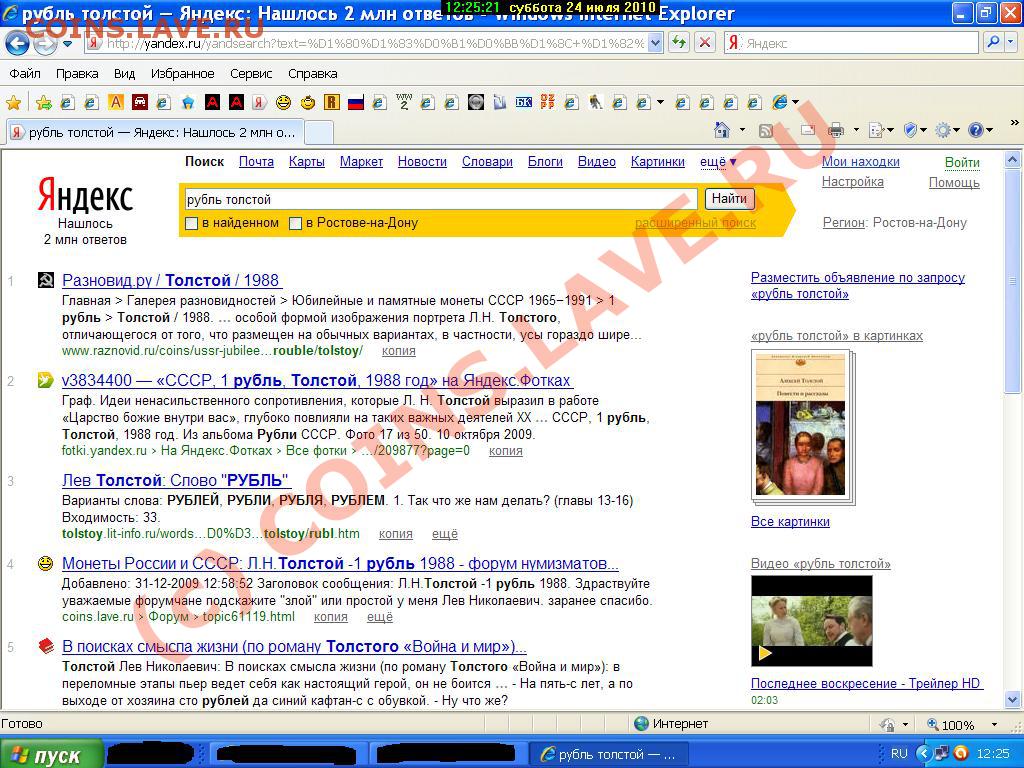Image resolution: width=1024 pixels, height=768 pixels.
Task: Refresh the page with the green arrows icon
Action: tap(680, 43)
